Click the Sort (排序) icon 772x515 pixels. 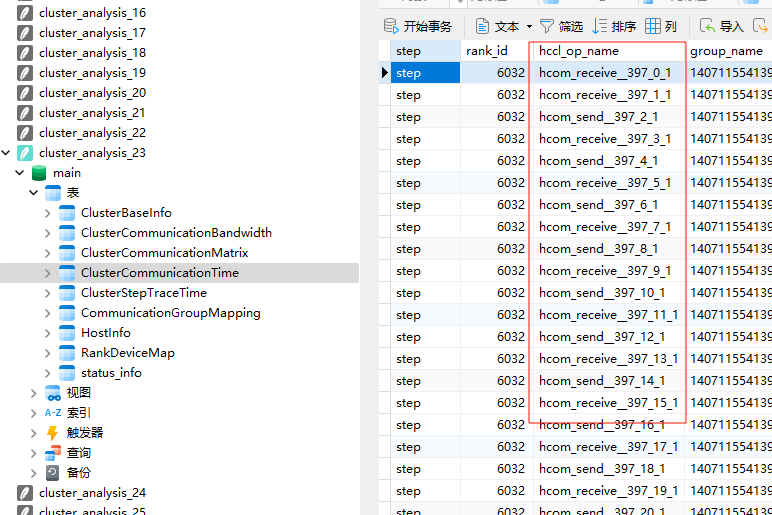pos(599,26)
